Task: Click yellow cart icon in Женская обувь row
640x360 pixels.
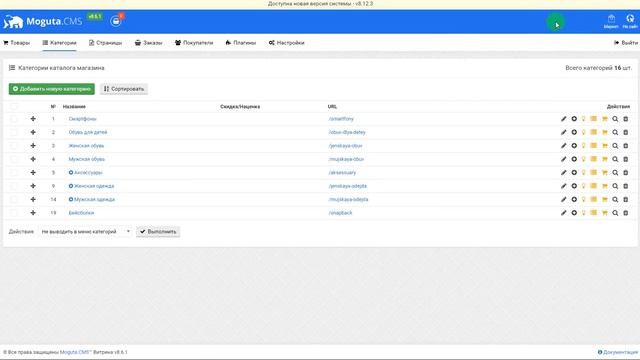Action: pos(604,146)
